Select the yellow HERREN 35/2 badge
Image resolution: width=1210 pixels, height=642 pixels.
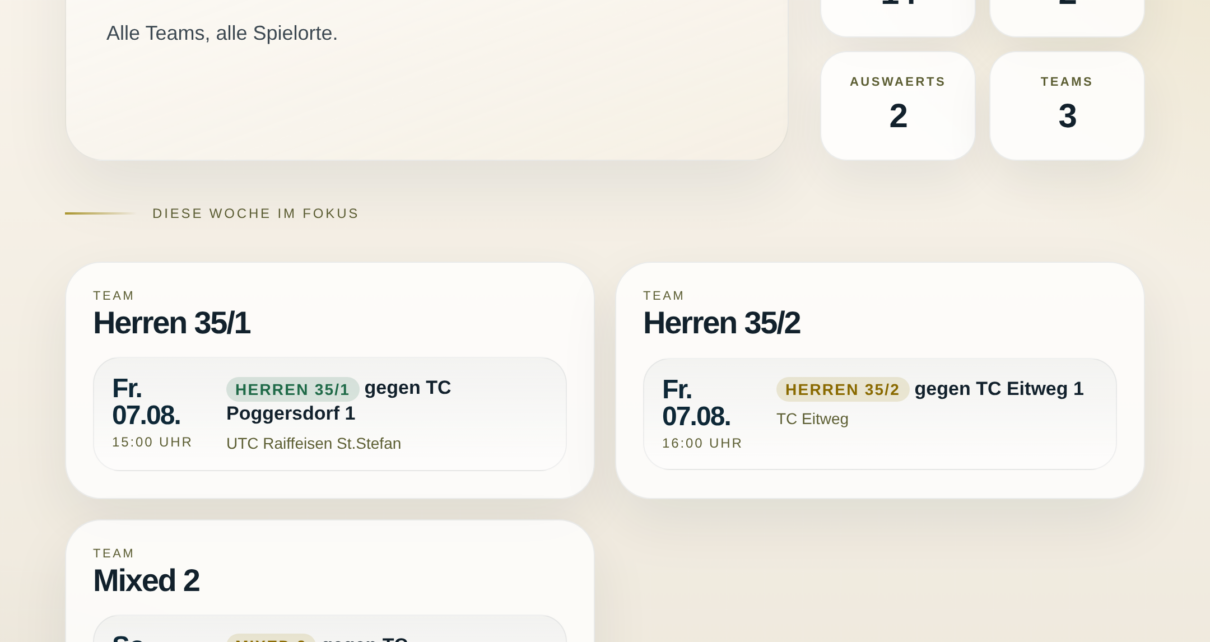[842, 389]
